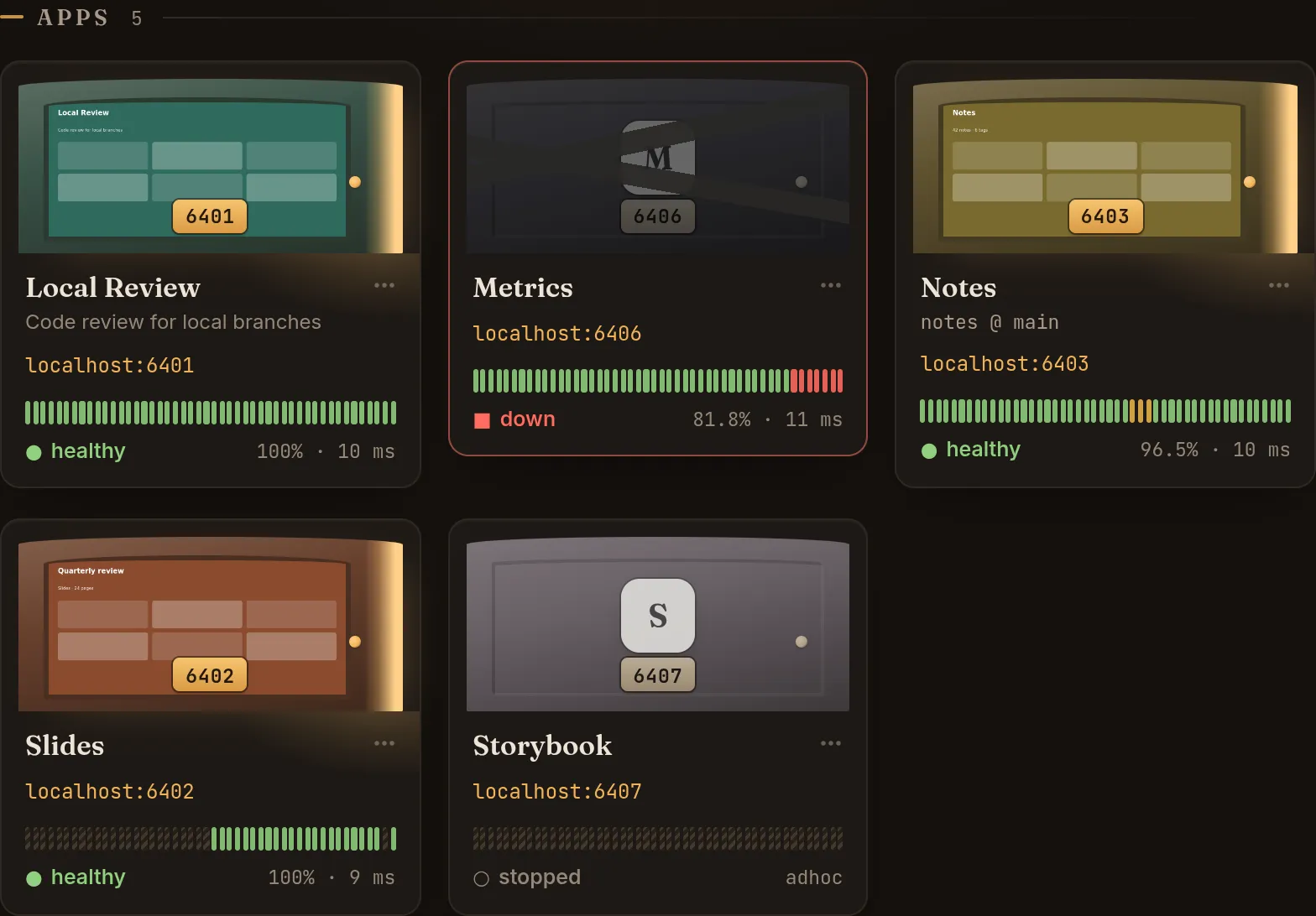Screen dimensions: 1316x916
Task: Click the 'APPS' section heading
Action: (73, 18)
